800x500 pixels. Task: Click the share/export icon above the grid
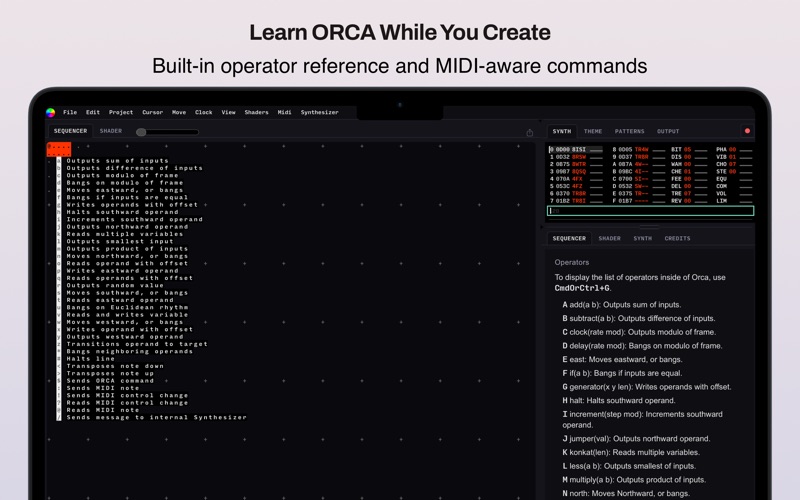pos(530,133)
